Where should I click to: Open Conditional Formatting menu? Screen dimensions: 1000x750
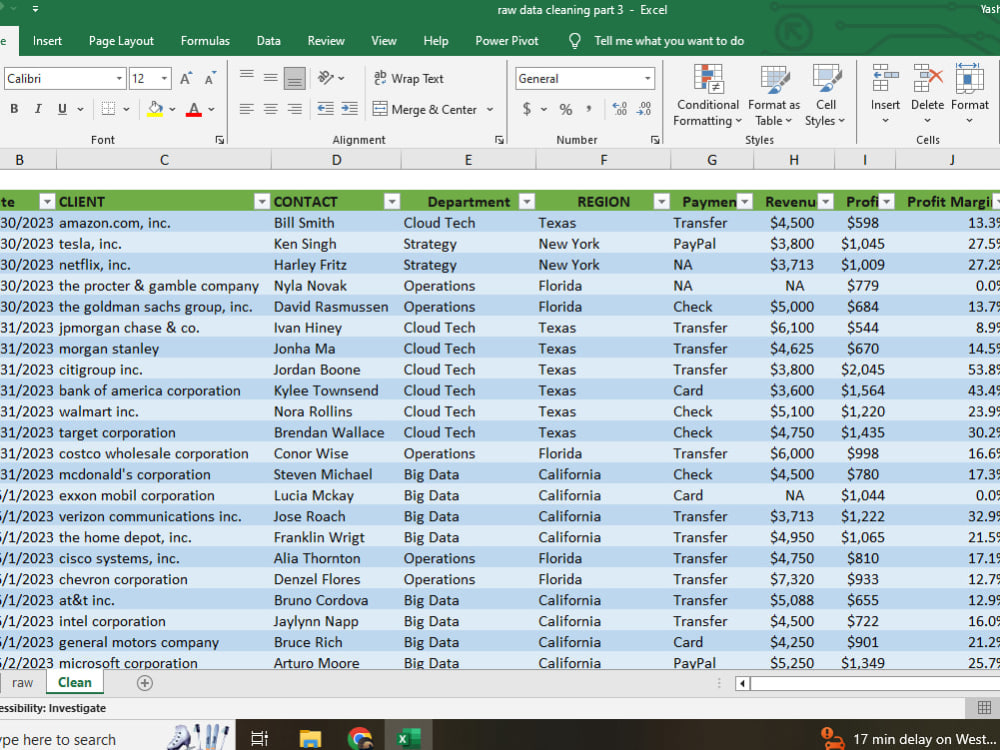click(x=708, y=96)
